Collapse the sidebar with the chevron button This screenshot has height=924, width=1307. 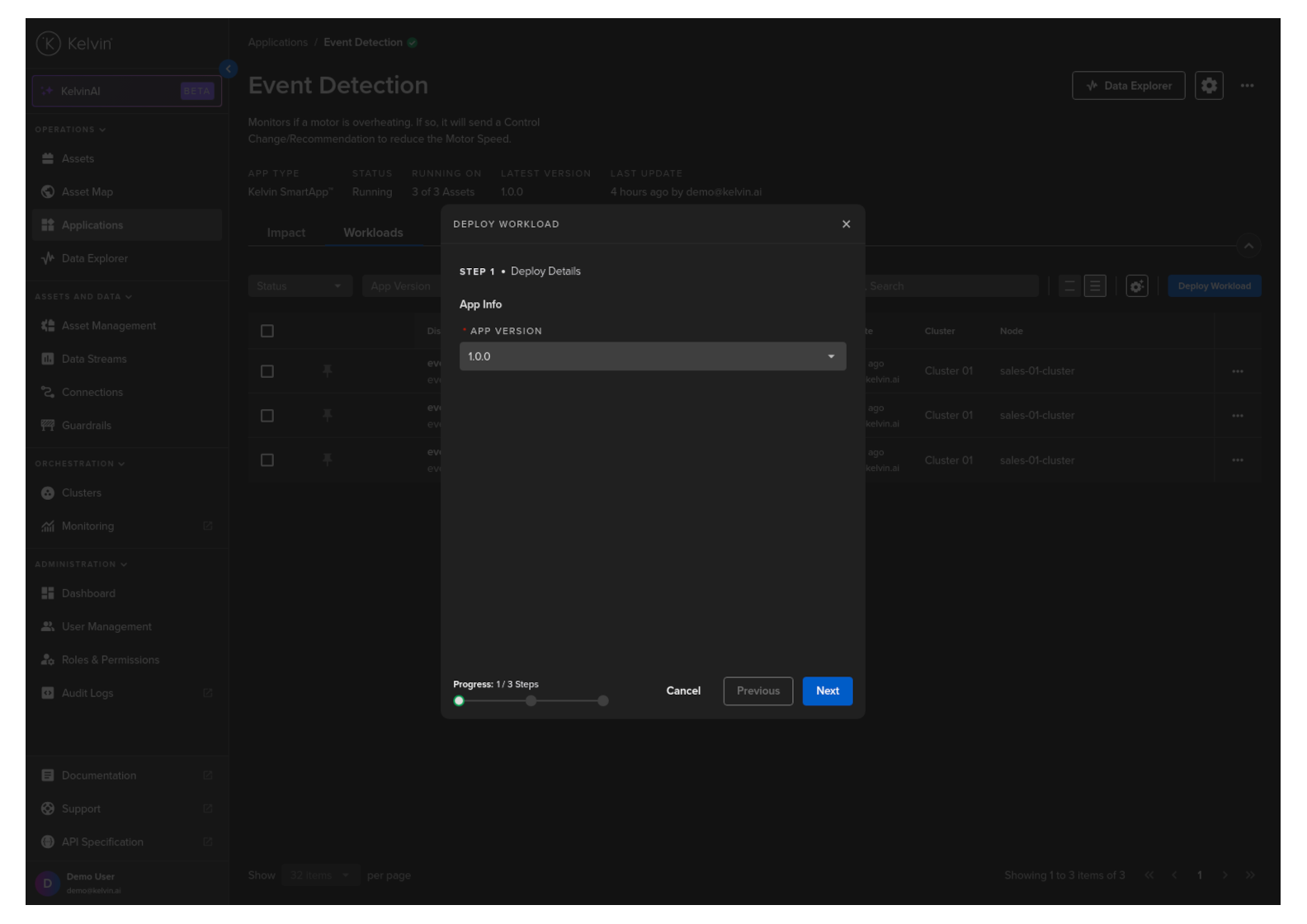tap(229, 69)
